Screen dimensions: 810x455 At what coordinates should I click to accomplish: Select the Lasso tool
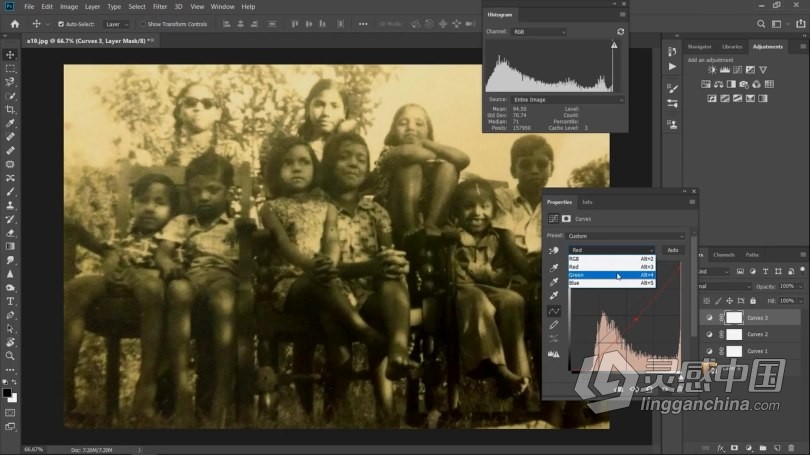[x=10, y=82]
